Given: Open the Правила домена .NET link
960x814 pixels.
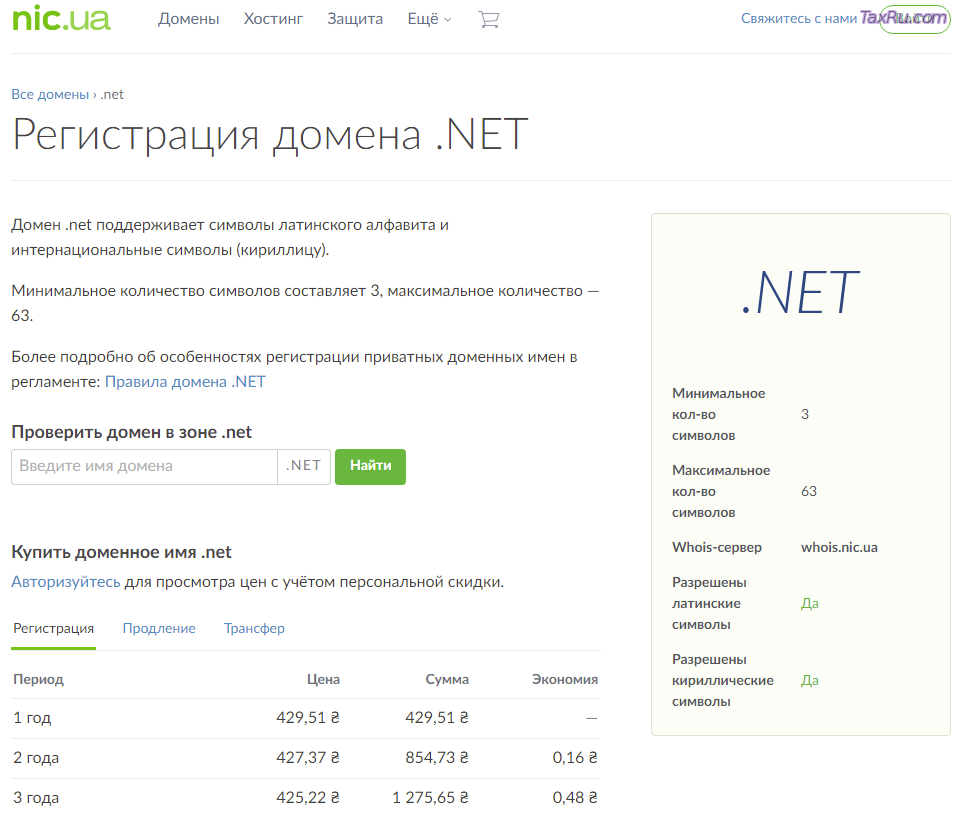Looking at the screenshot, I should [x=185, y=382].
